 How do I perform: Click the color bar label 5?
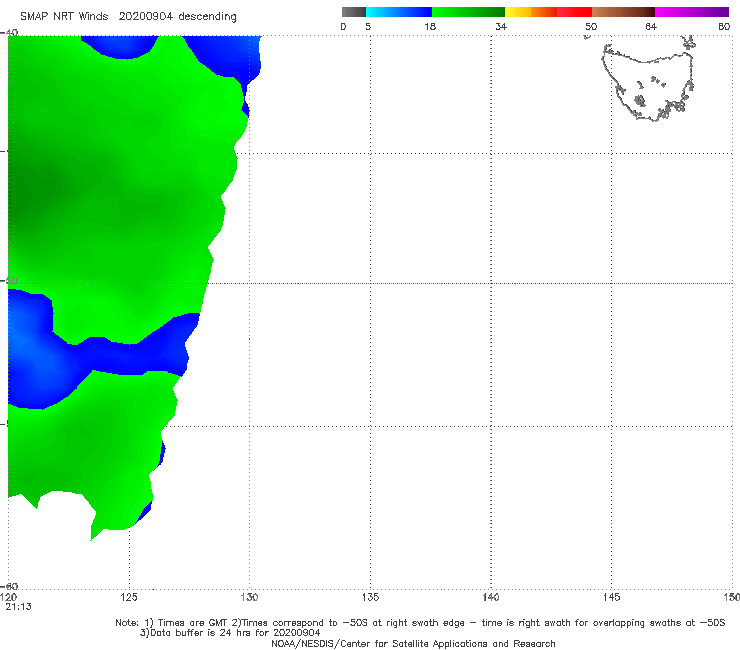tap(368, 26)
